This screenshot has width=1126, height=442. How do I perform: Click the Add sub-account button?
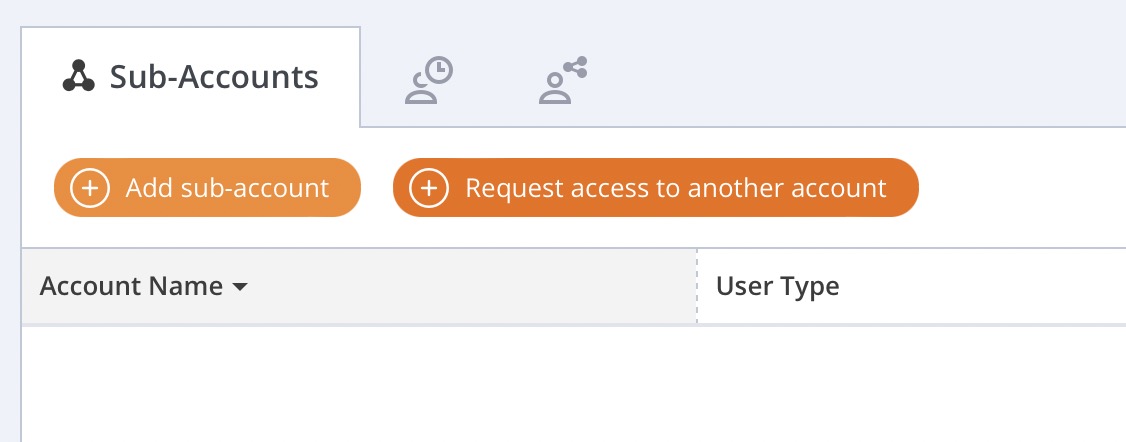click(x=208, y=188)
